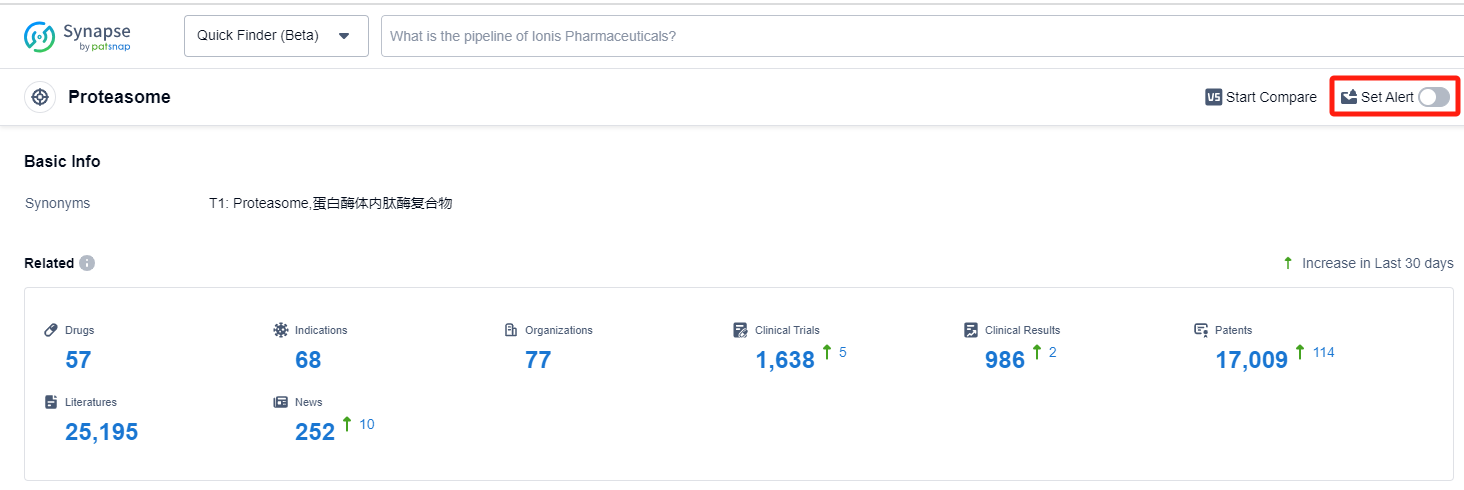Click the Proteasome target icon
The width and height of the screenshot is (1464, 490).
click(x=40, y=97)
